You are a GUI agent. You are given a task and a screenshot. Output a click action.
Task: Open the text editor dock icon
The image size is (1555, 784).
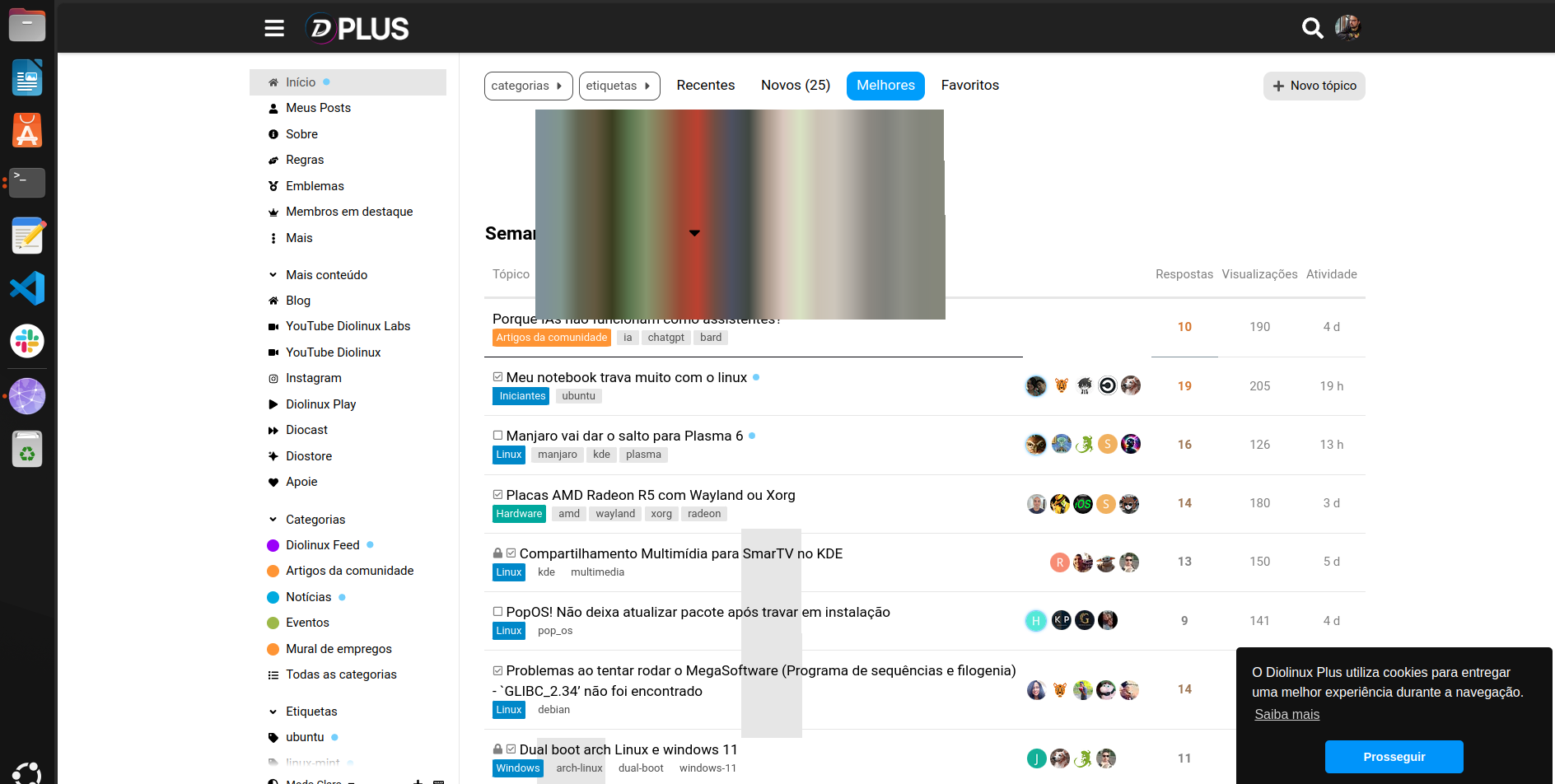(27, 236)
